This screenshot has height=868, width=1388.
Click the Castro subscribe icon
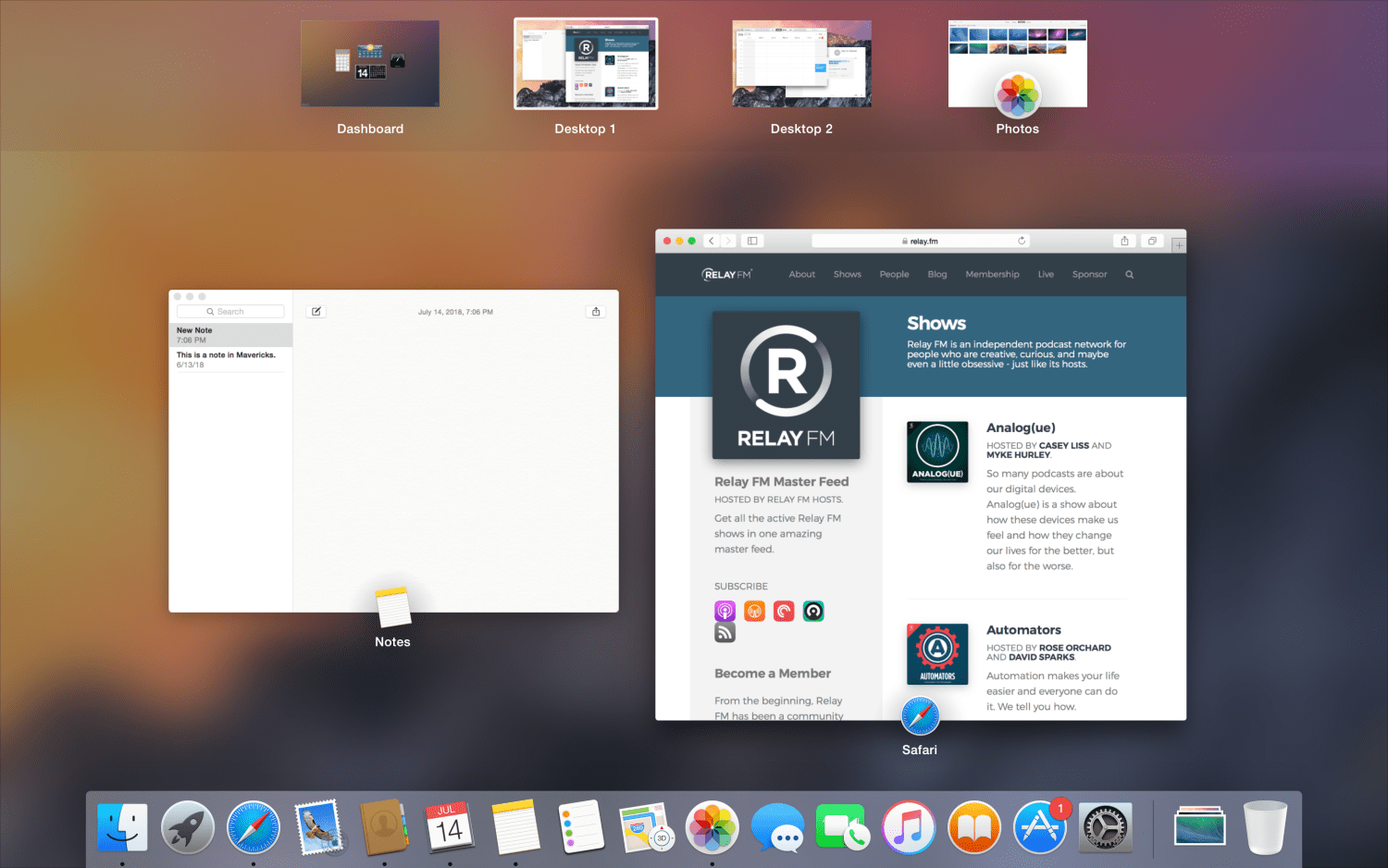(x=813, y=611)
